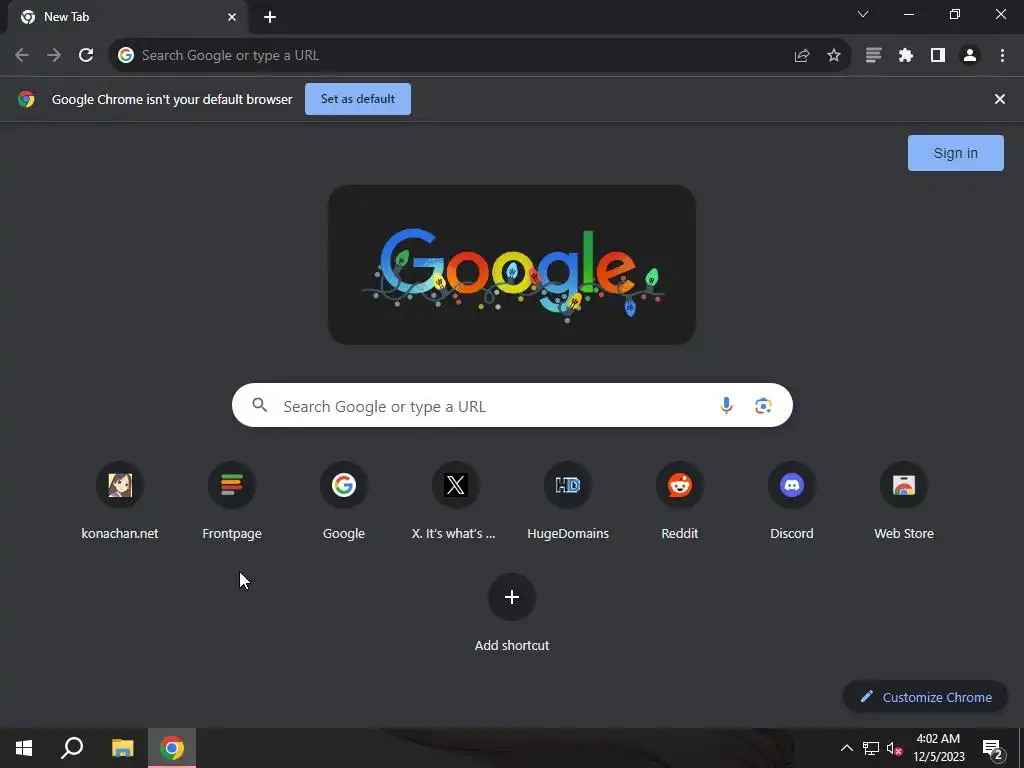Open the taskbar clock showing 4:02 AM
Image resolution: width=1024 pixels, height=768 pixels.
coord(938,748)
